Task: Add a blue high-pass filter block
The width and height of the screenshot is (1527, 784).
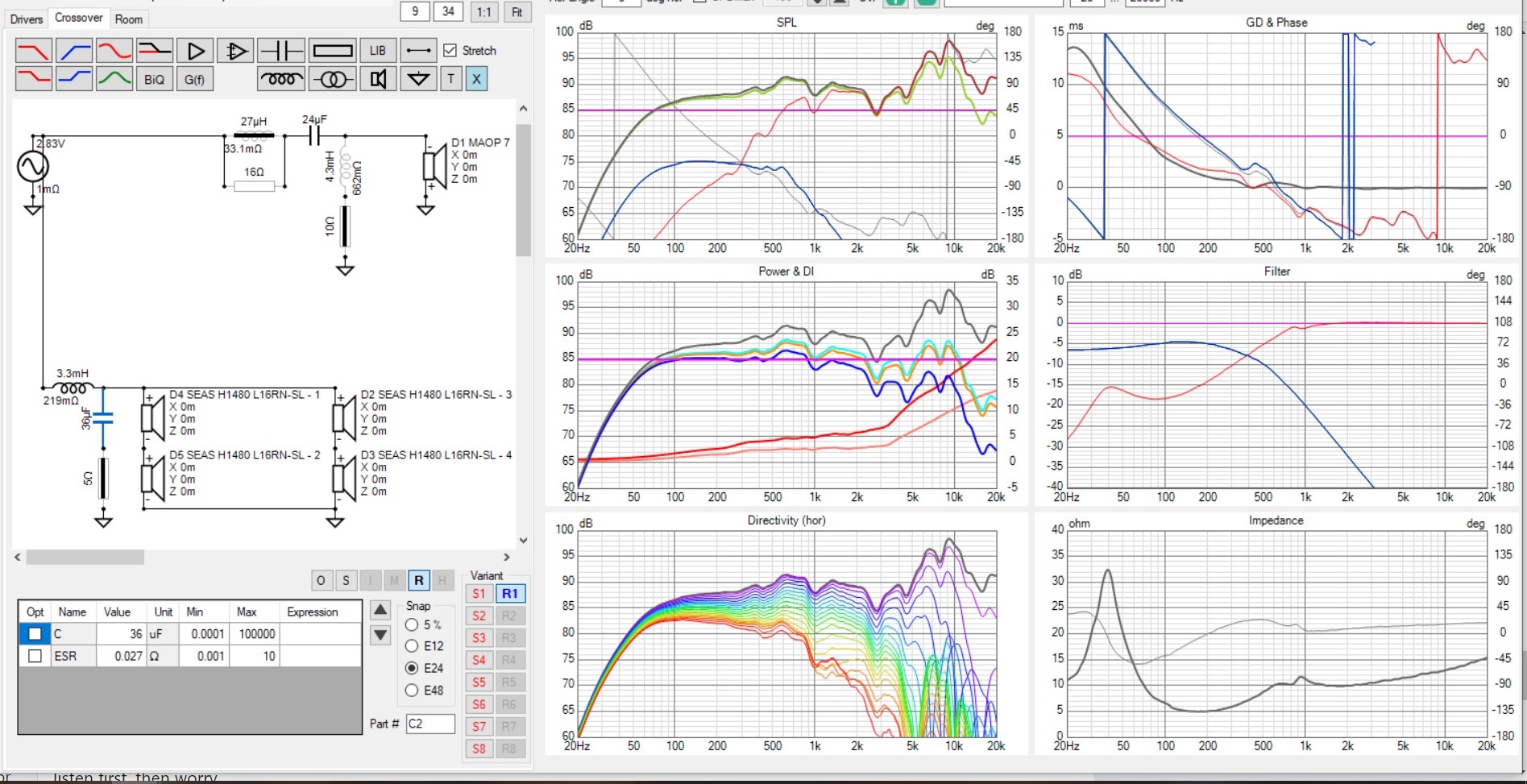Action: tap(73, 51)
